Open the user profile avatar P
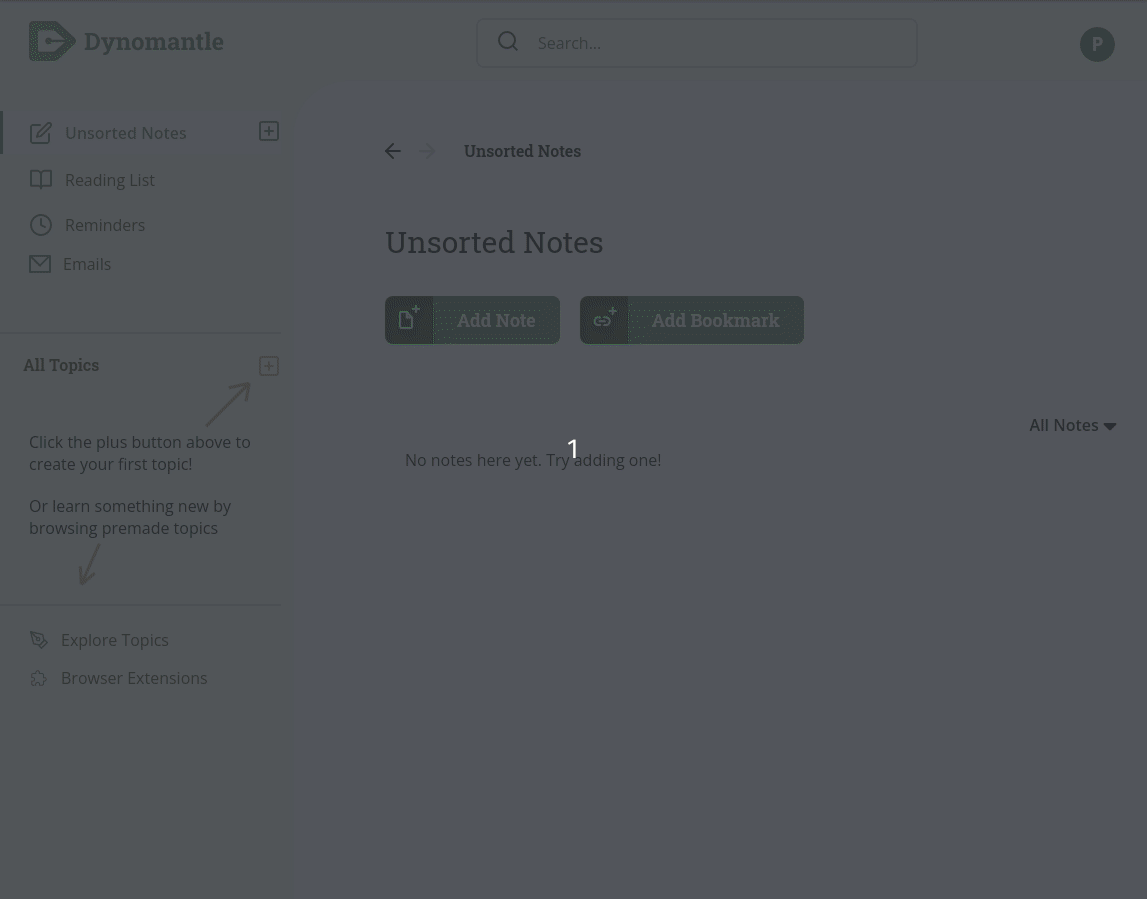 (x=1097, y=44)
